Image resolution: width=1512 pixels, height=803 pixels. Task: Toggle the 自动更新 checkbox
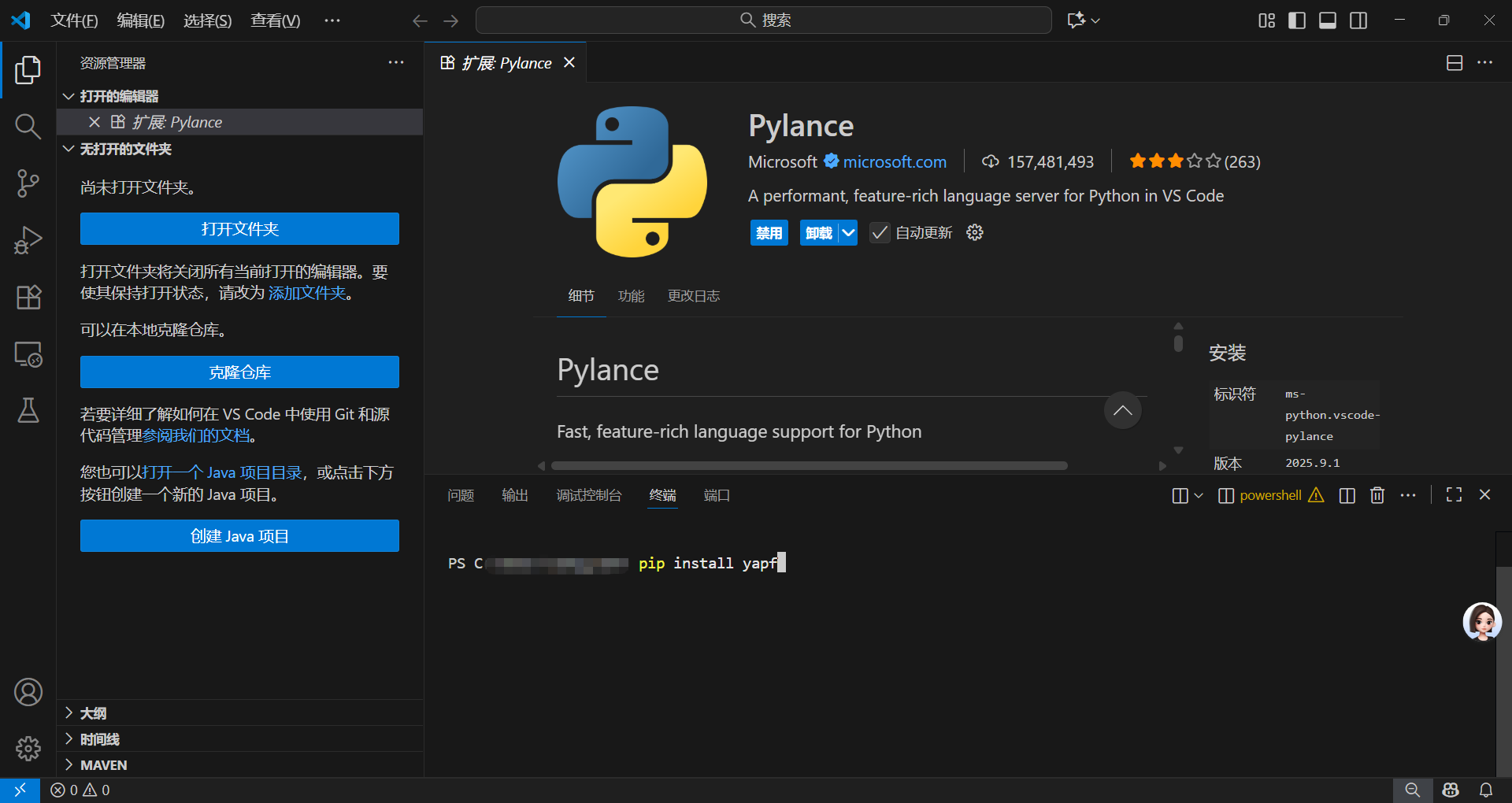coord(880,233)
